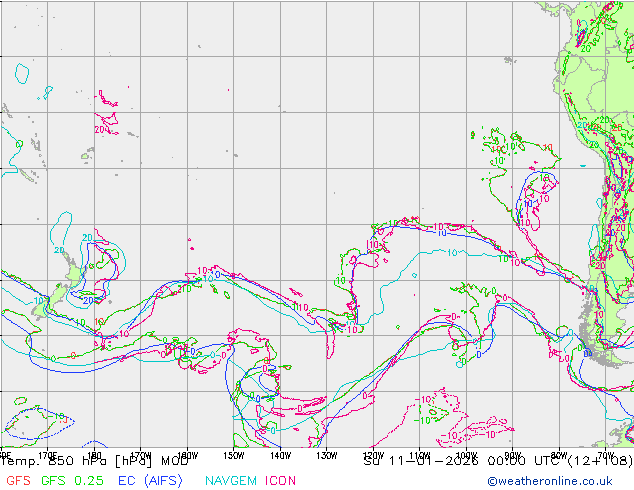Screen dimensions: 634x490
Task: Click the 150W longitude axis label
Action: coord(234,456)
